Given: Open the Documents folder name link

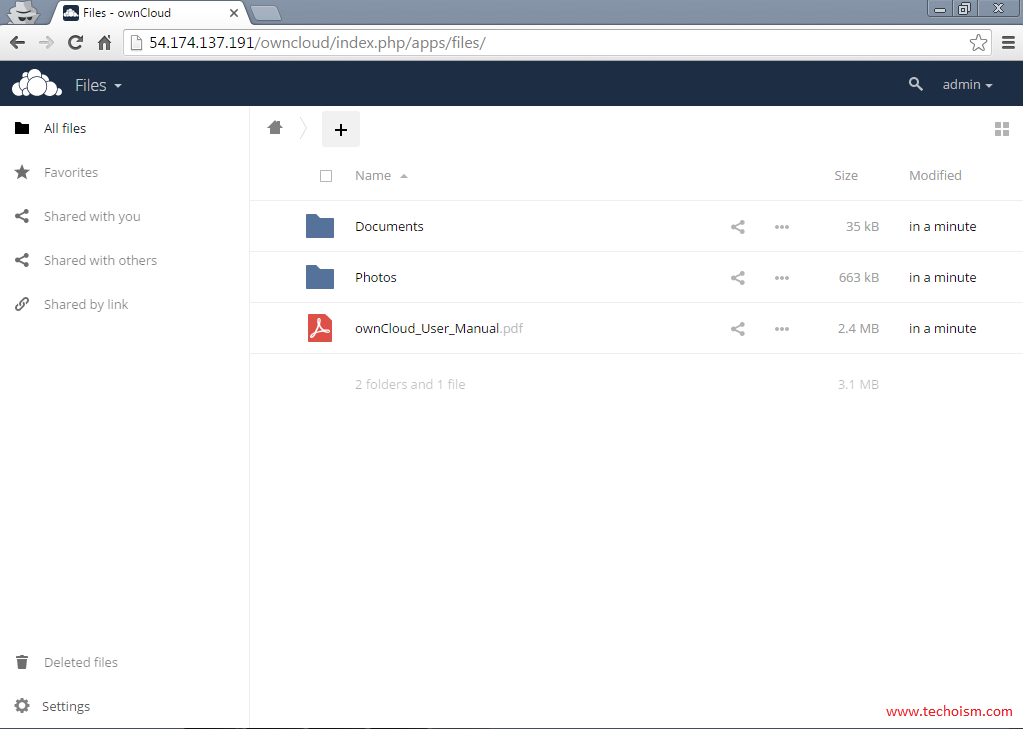Looking at the screenshot, I should click(389, 226).
